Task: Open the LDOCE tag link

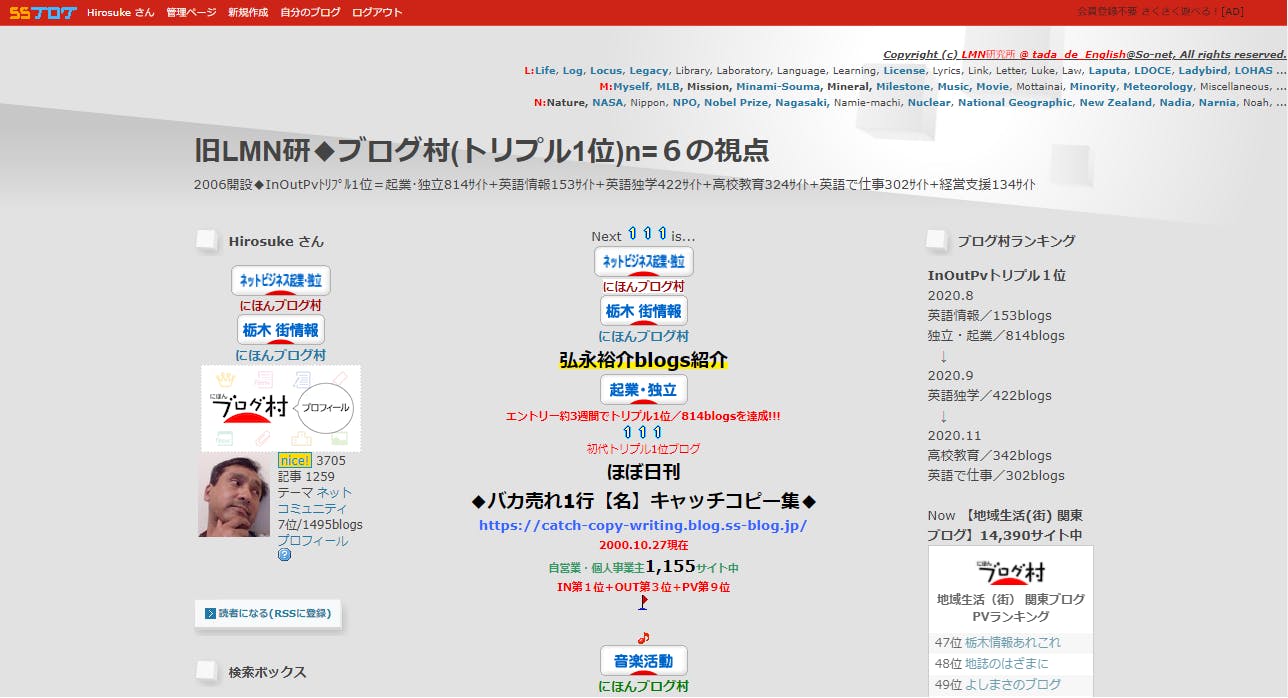Action: click(1153, 71)
